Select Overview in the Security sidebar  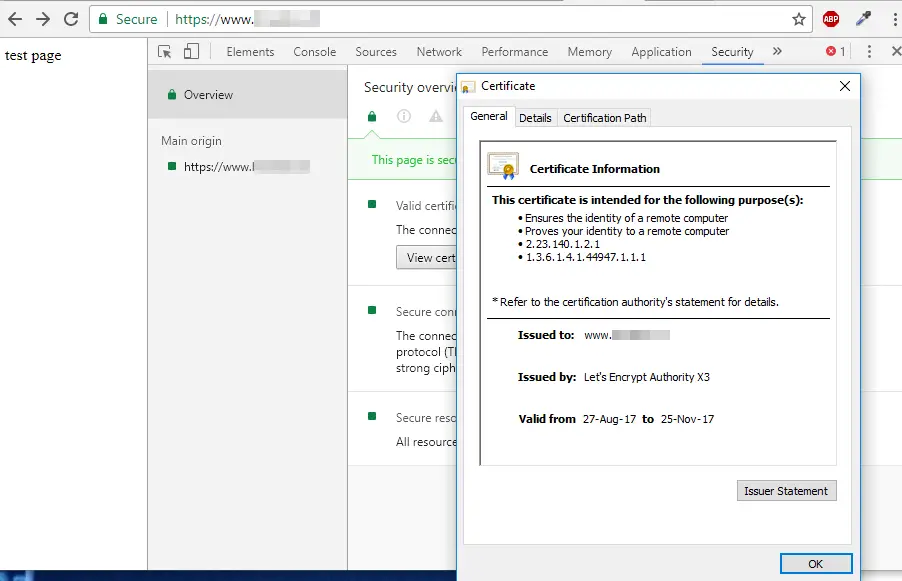247,95
